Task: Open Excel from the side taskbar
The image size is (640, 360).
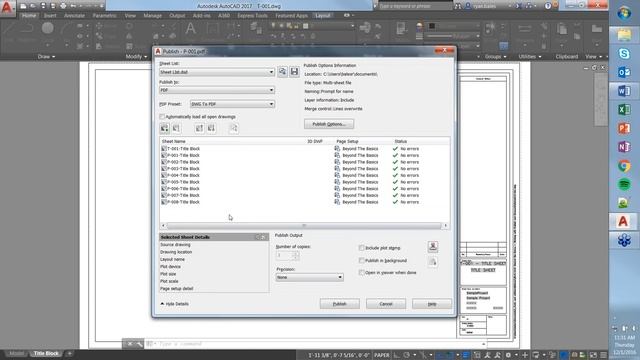Action: pyautogui.click(x=624, y=110)
